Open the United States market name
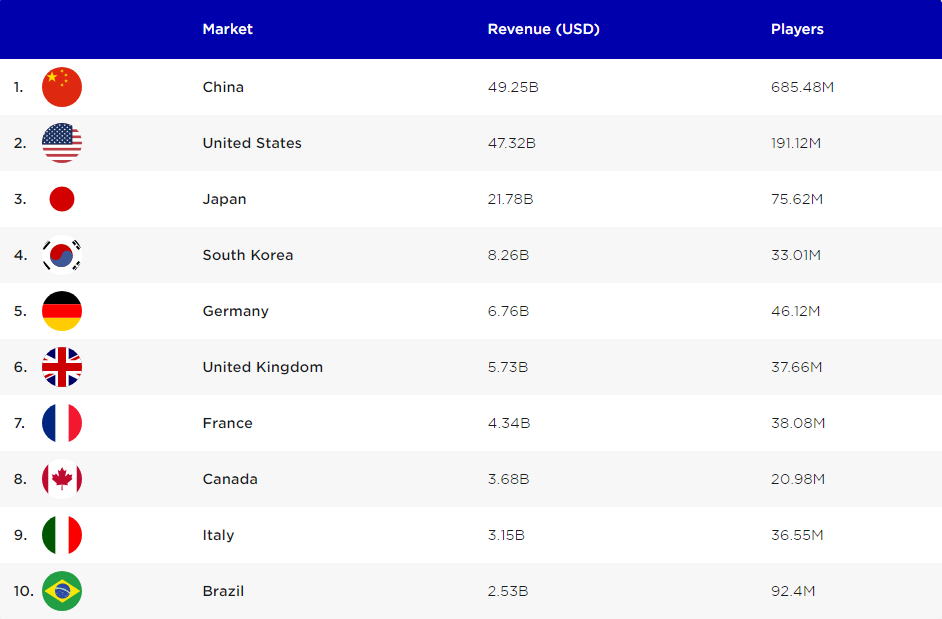Screen dimensions: 942x619 click(252, 143)
